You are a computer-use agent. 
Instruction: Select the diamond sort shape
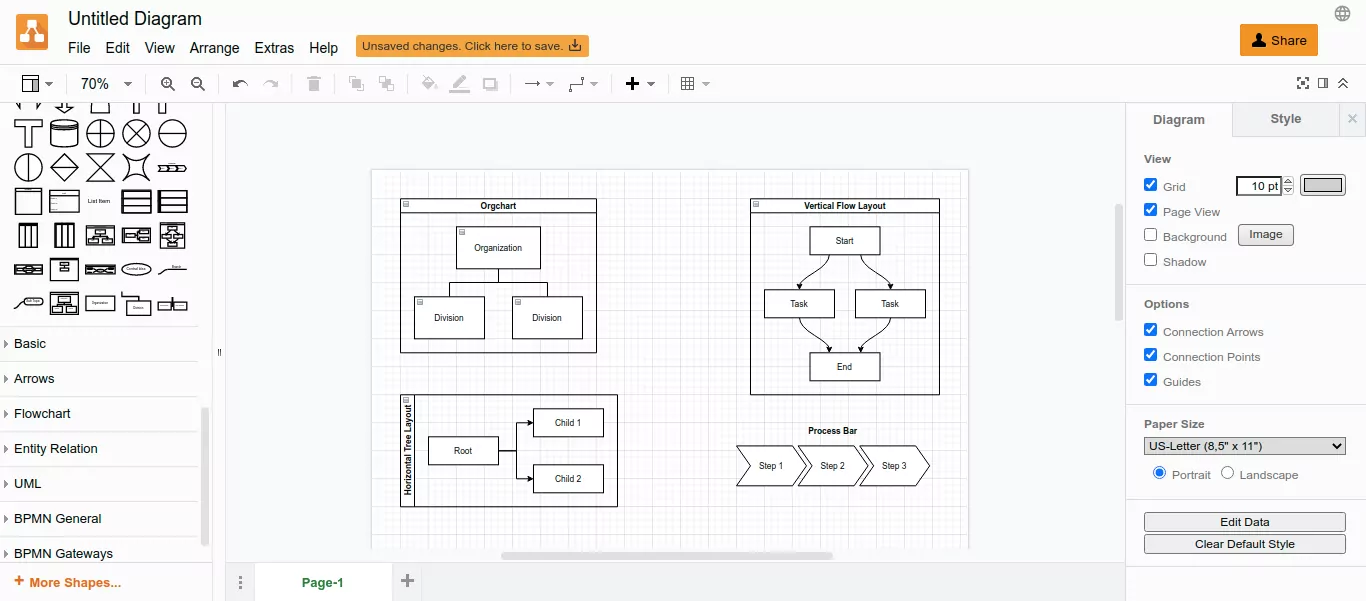[x=64, y=167]
